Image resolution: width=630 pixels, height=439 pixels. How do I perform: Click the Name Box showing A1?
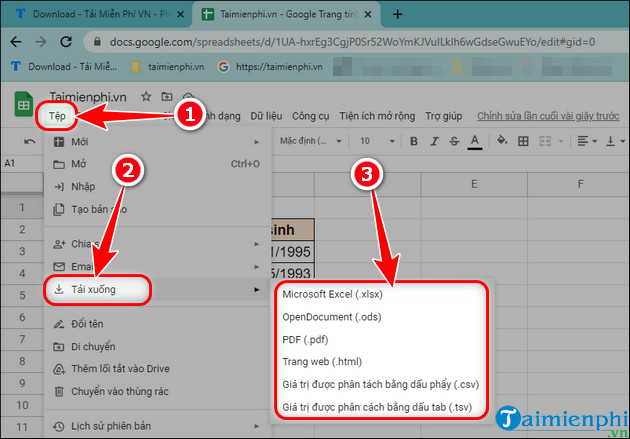[22, 163]
